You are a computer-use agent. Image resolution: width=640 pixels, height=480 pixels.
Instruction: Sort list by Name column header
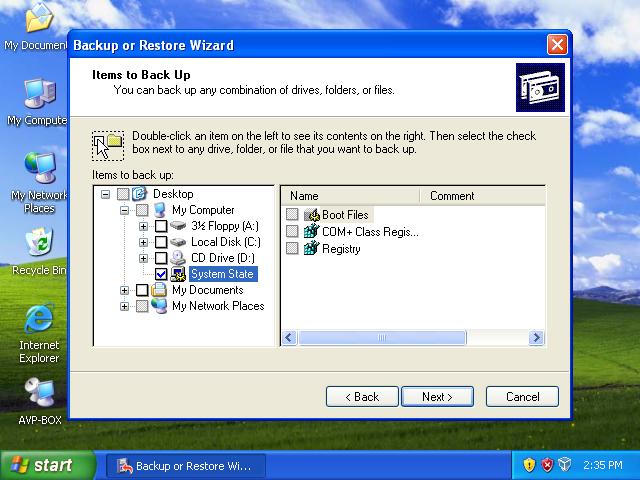pos(351,196)
